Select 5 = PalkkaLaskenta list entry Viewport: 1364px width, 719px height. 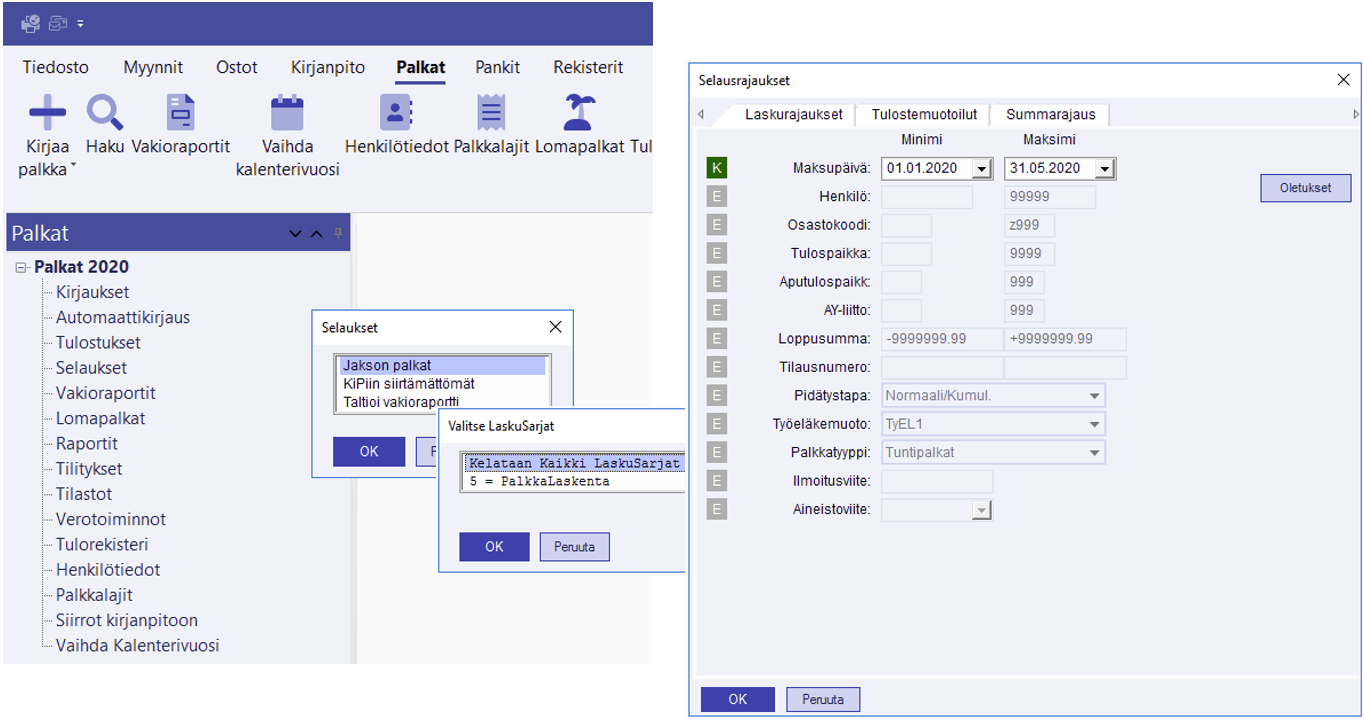point(539,481)
